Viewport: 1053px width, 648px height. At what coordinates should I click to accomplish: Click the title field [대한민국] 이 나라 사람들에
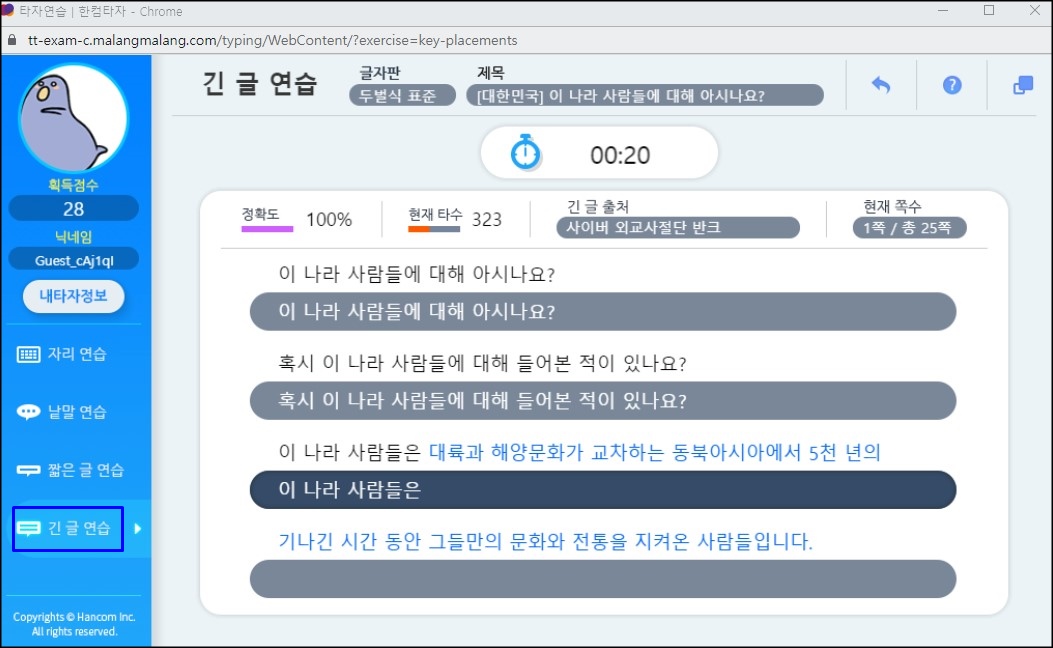click(x=645, y=95)
